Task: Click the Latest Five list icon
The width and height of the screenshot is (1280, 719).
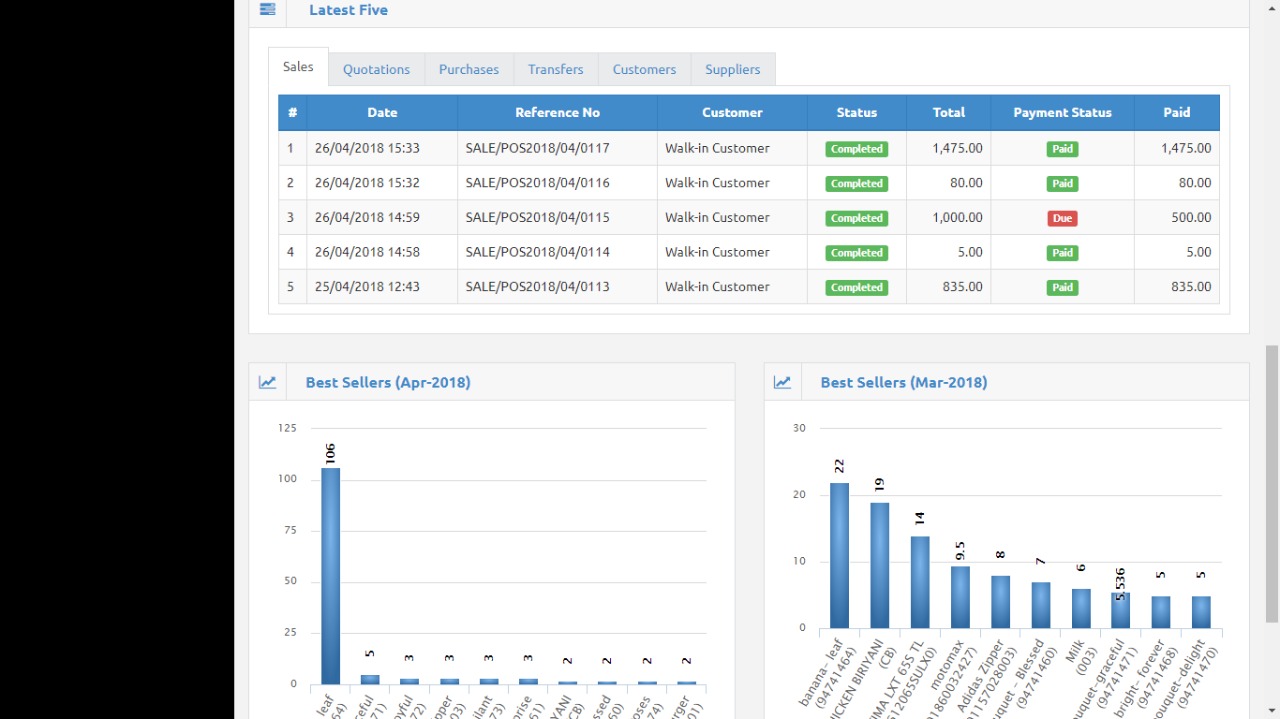Action: pyautogui.click(x=267, y=10)
